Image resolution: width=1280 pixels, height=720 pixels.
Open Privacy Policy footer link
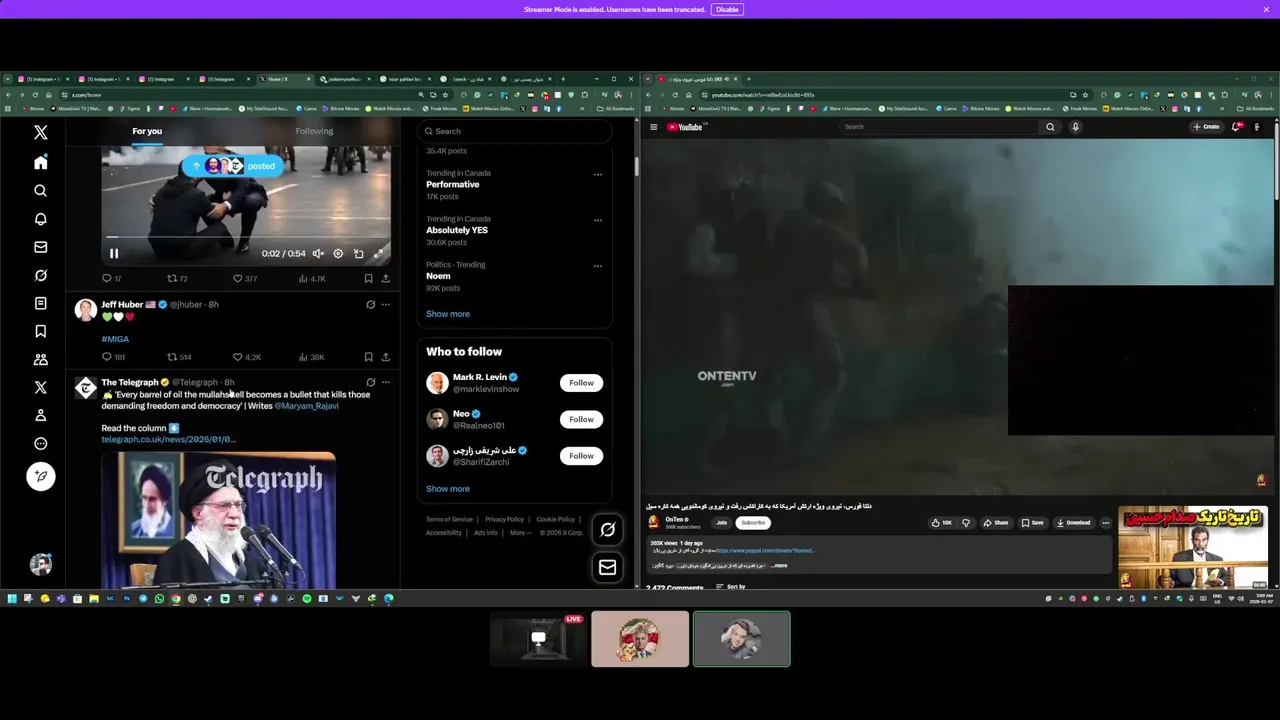504,520
